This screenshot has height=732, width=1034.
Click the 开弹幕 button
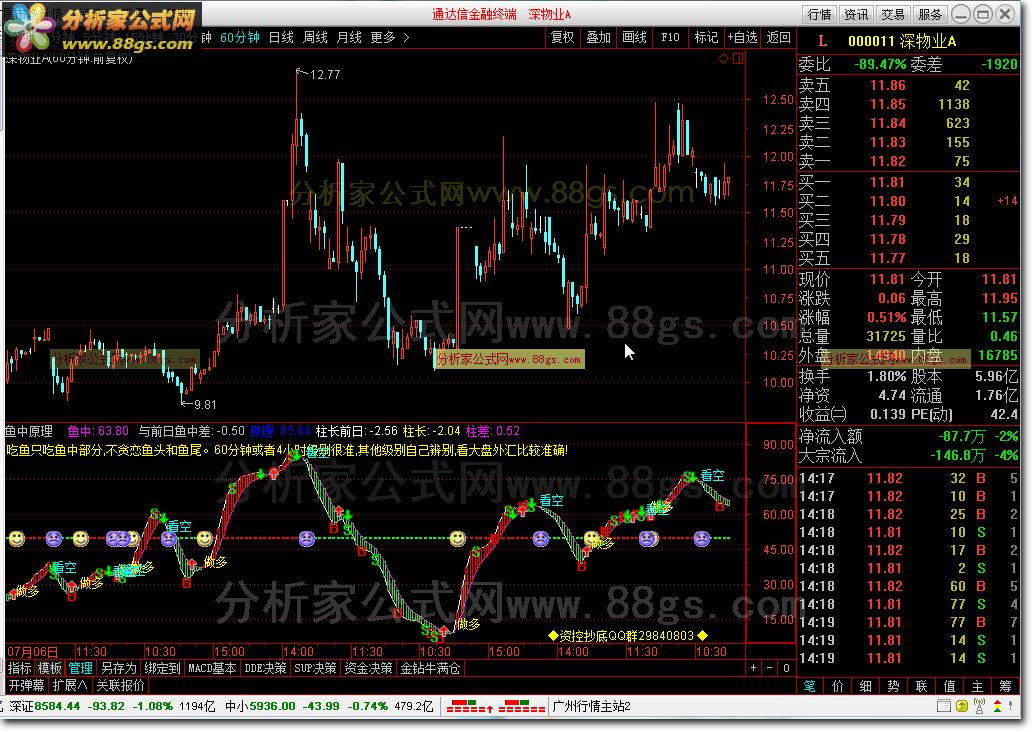click(x=26, y=685)
